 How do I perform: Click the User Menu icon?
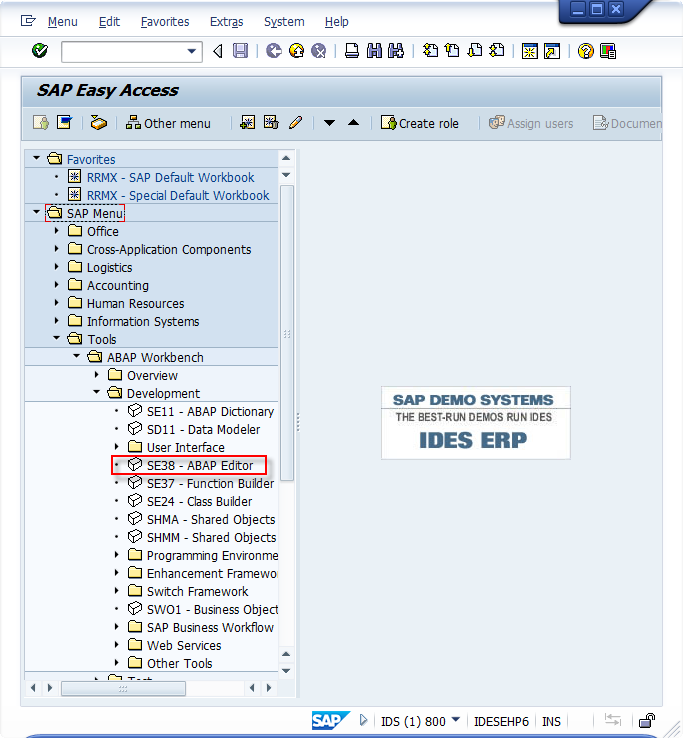[x=41, y=123]
